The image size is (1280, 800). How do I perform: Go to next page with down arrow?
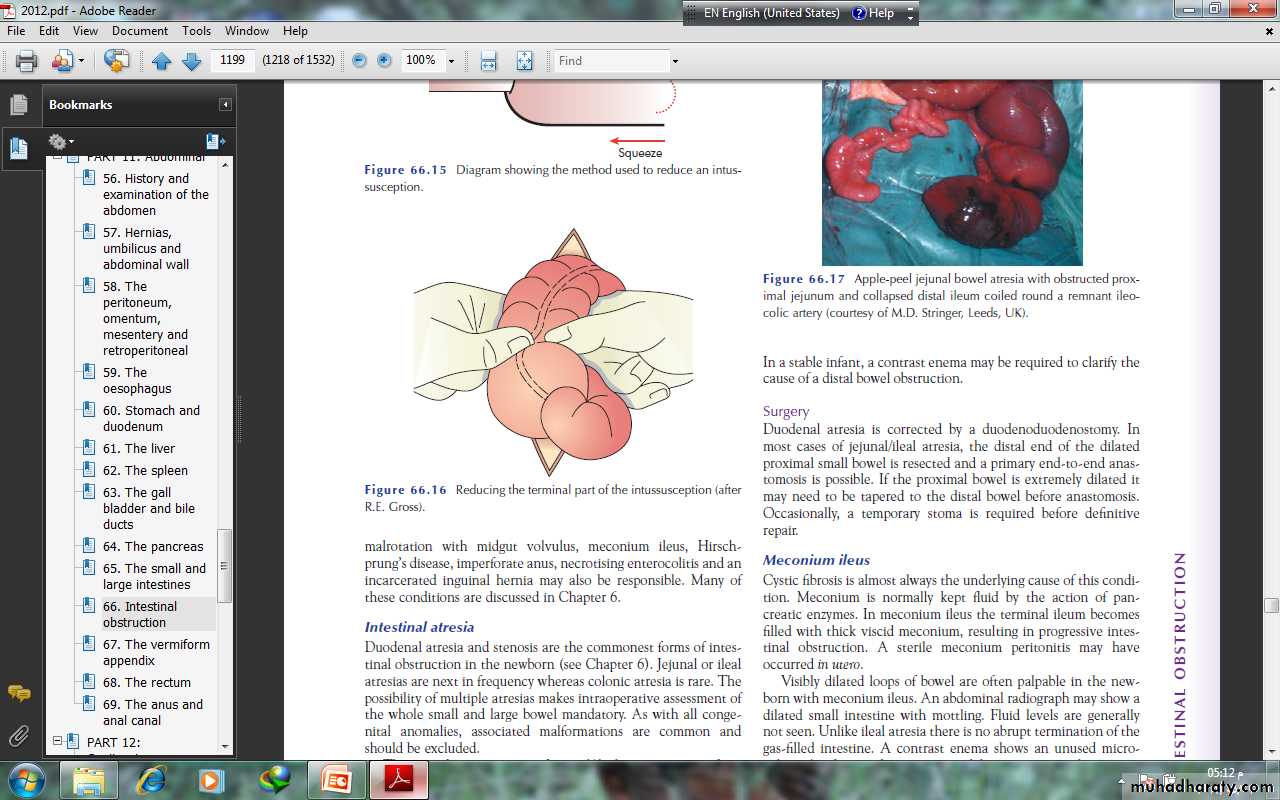(191, 61)
